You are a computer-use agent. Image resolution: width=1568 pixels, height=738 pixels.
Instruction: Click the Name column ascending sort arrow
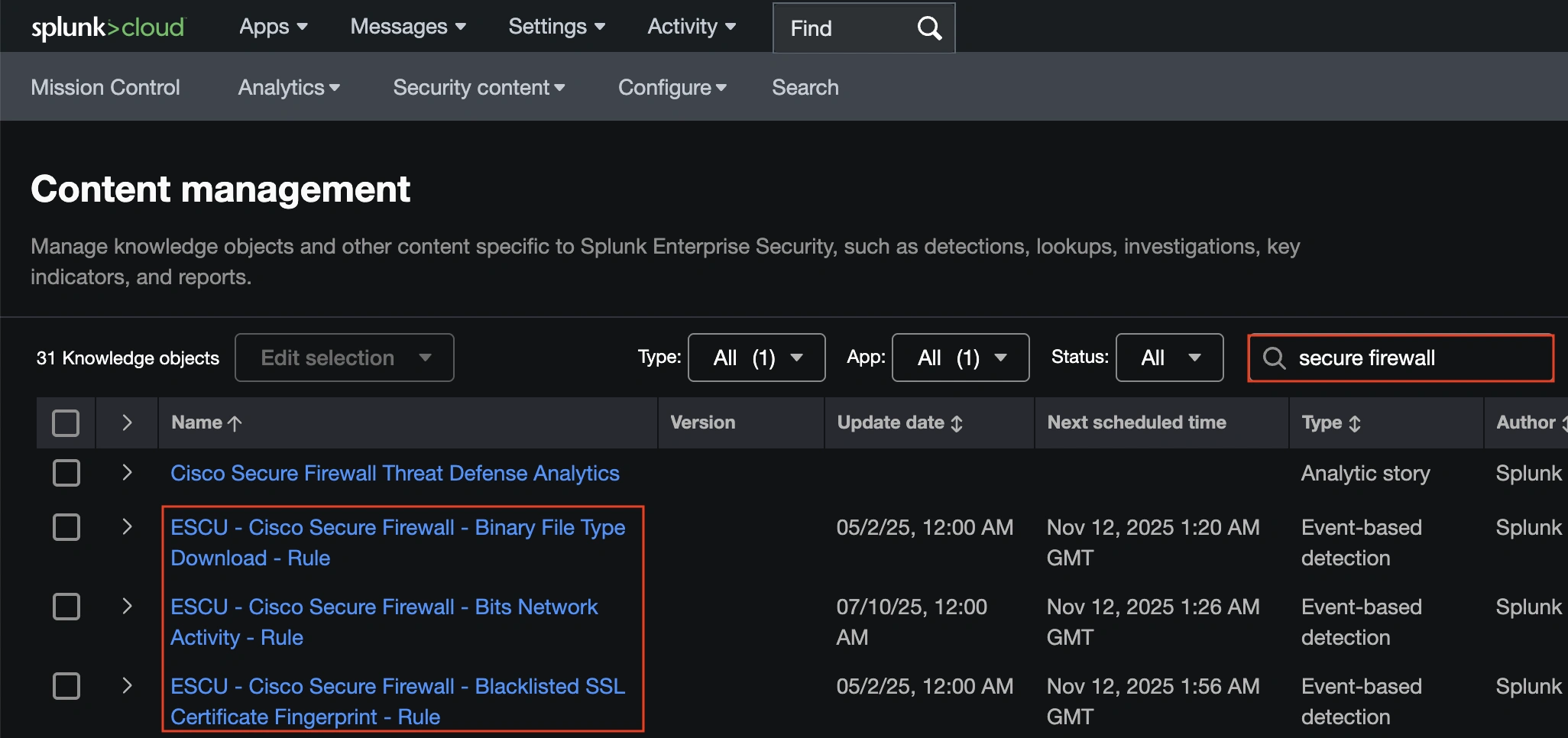235,422
